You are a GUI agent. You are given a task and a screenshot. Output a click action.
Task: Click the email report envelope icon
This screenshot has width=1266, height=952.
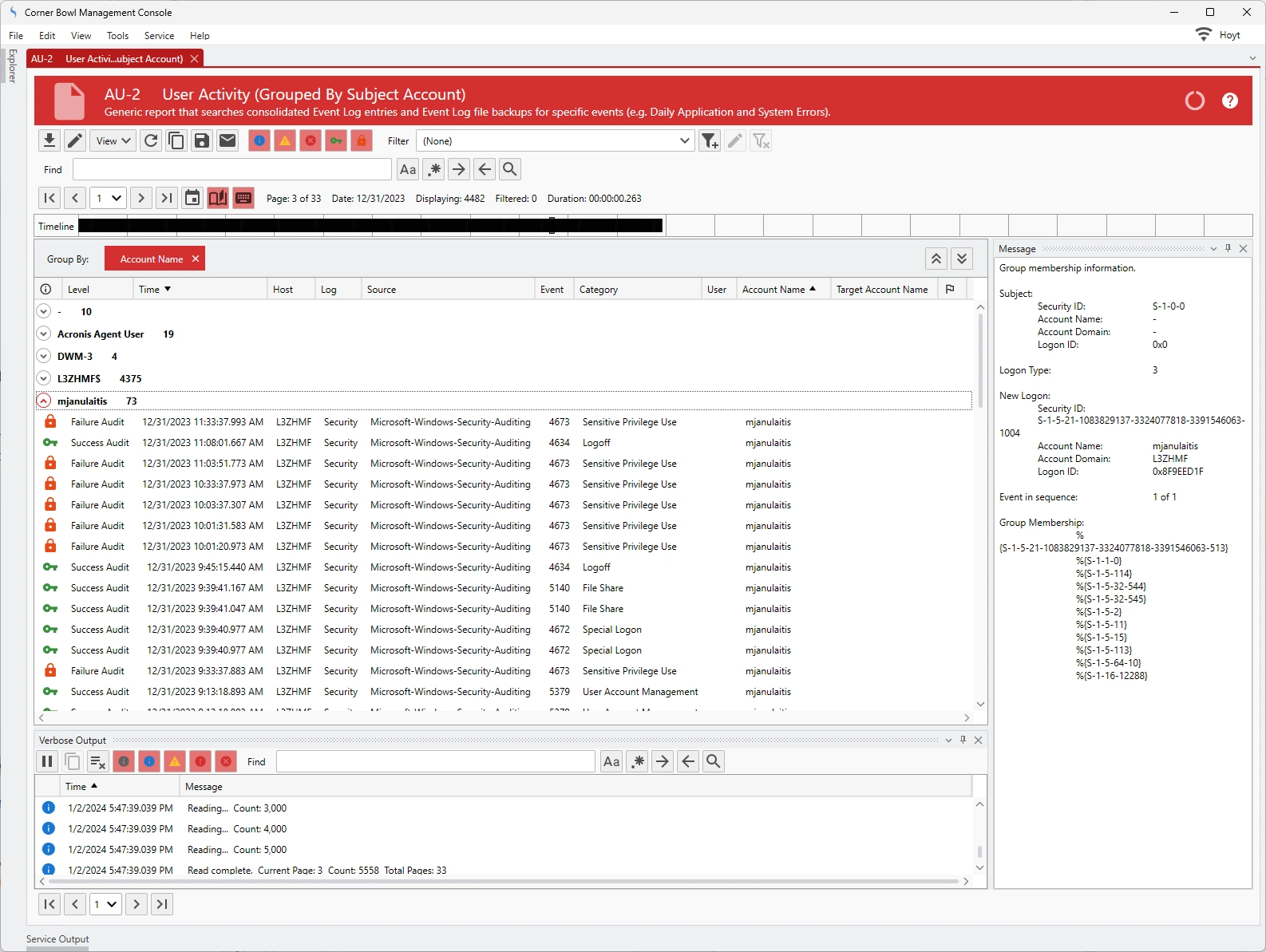click(227, 141)
